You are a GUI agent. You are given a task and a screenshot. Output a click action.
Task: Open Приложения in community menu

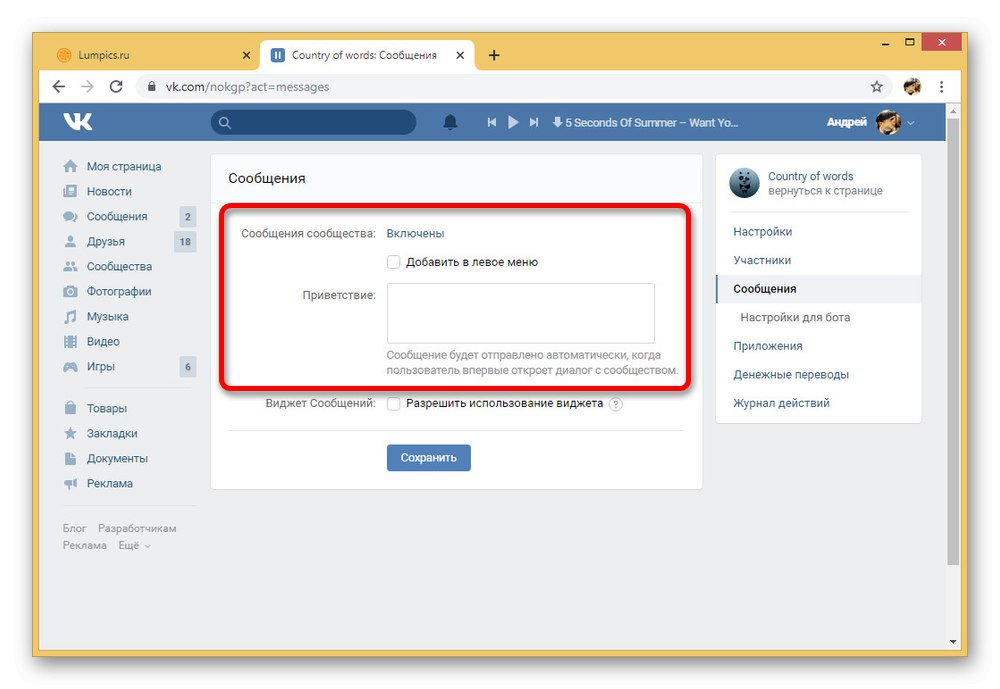[767, 346]
